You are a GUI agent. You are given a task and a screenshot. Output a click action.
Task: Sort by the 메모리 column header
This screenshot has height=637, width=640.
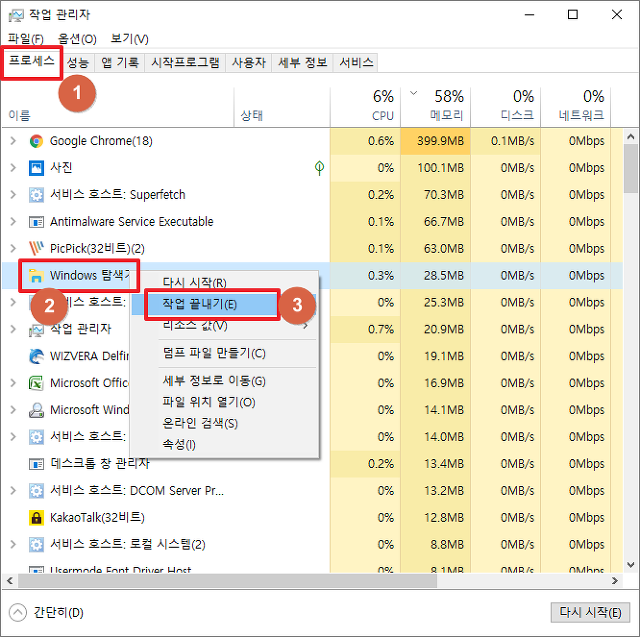click(x=436, y=107)
